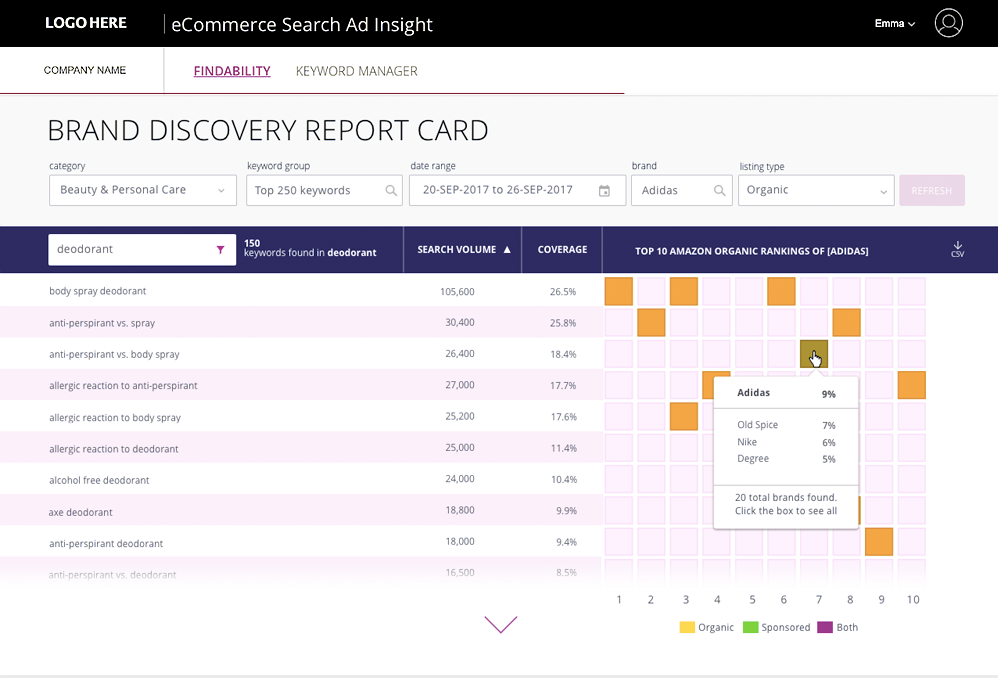This screenshot has width=998, height=678.
Task: Click the '150 keywords found in deodorant' text
Action: pos(310,248)
